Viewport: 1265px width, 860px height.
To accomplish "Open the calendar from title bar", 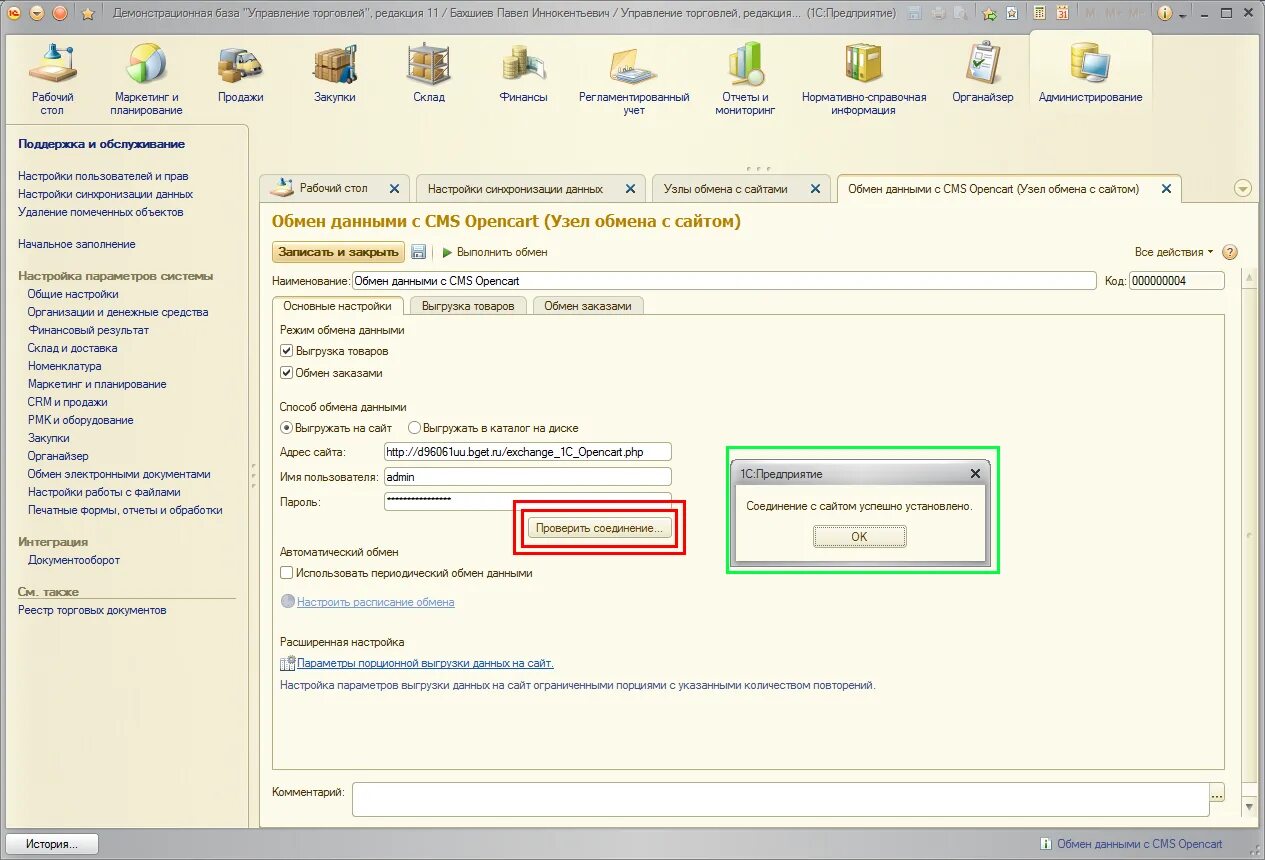I will (1062, 13).
